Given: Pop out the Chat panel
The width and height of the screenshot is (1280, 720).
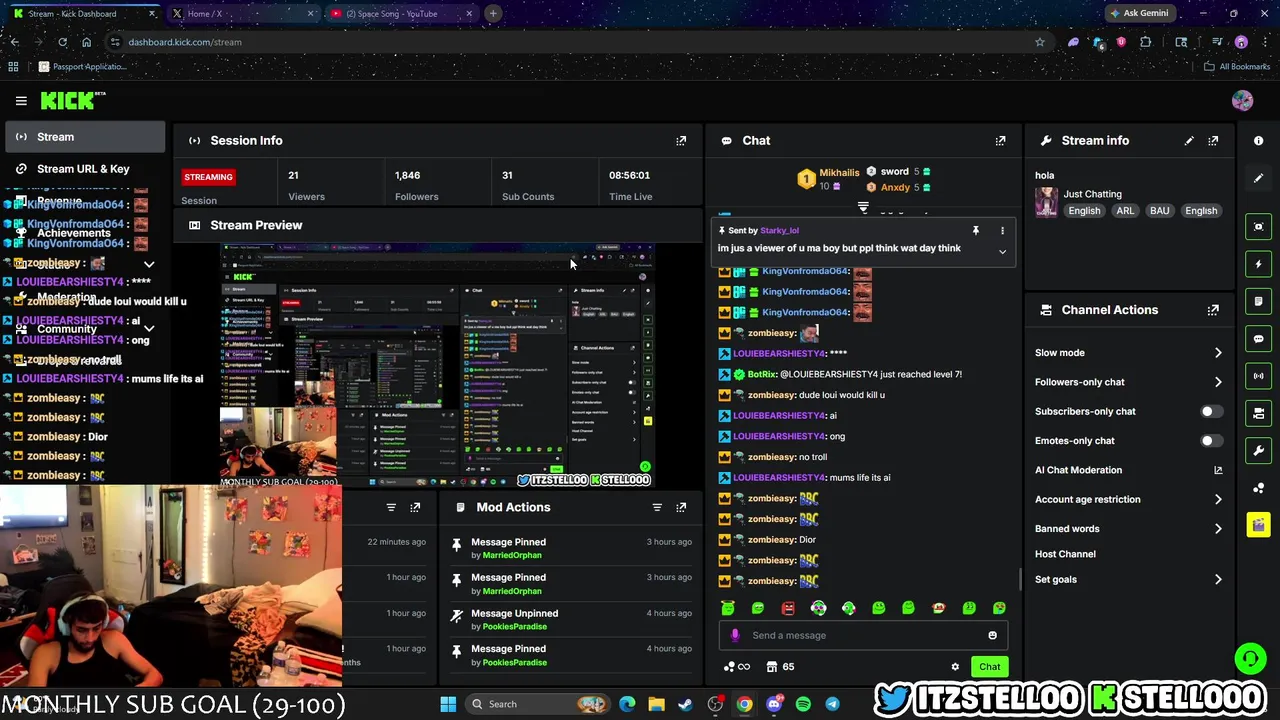Looking at the screenshot, I should [x=1000, y=141].
